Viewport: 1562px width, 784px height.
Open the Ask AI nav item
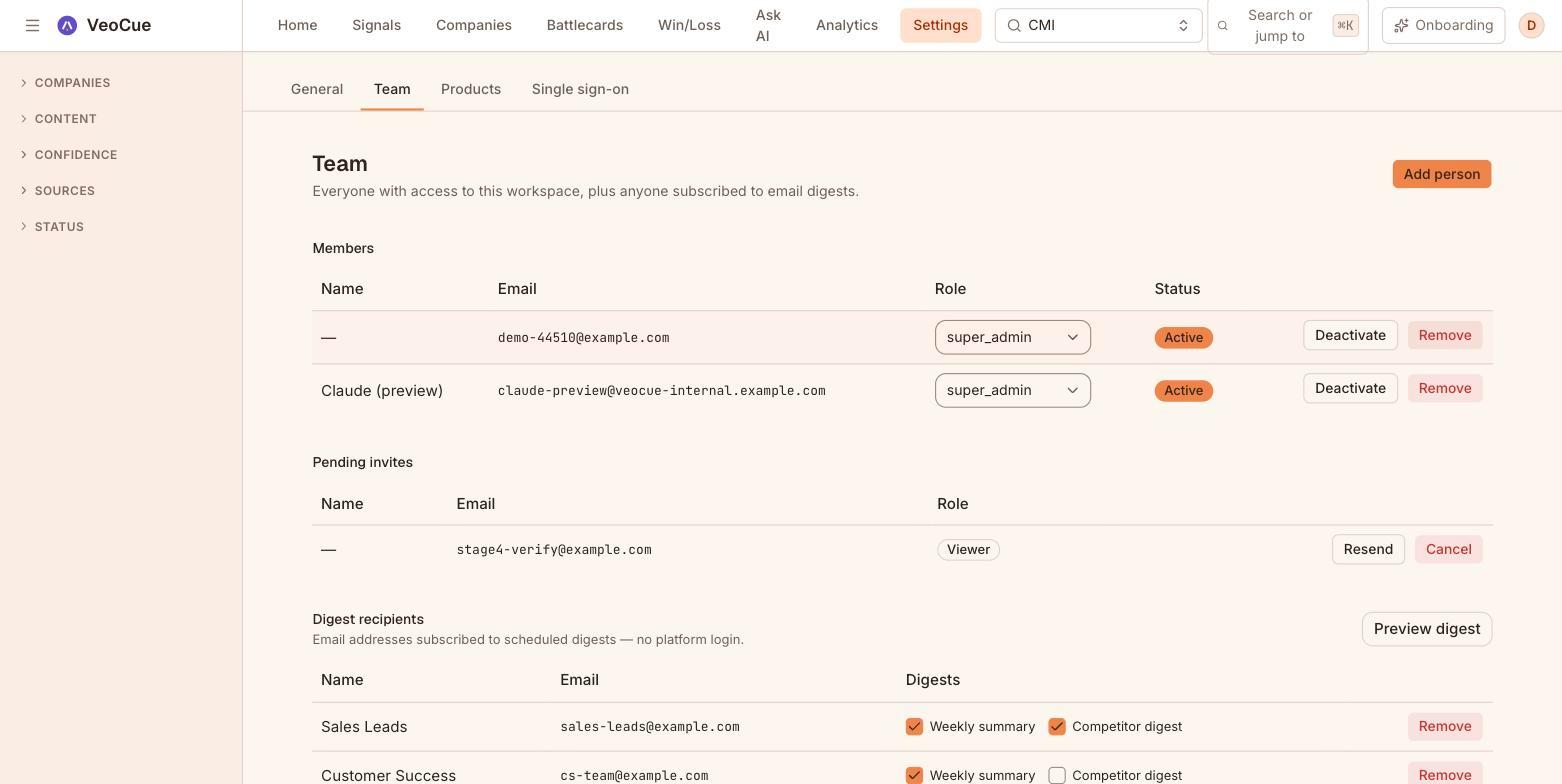[x=768, y=25]
